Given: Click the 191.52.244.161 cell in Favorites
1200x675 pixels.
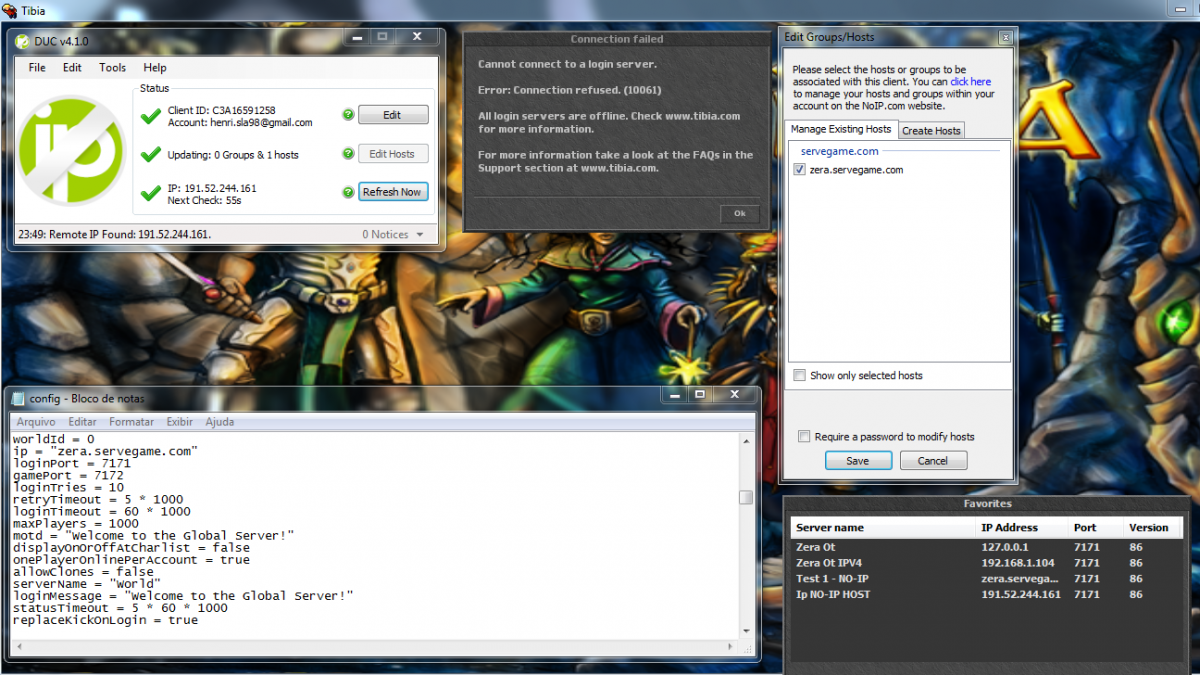Looking at the screenshot, I should coord(1019,595).
